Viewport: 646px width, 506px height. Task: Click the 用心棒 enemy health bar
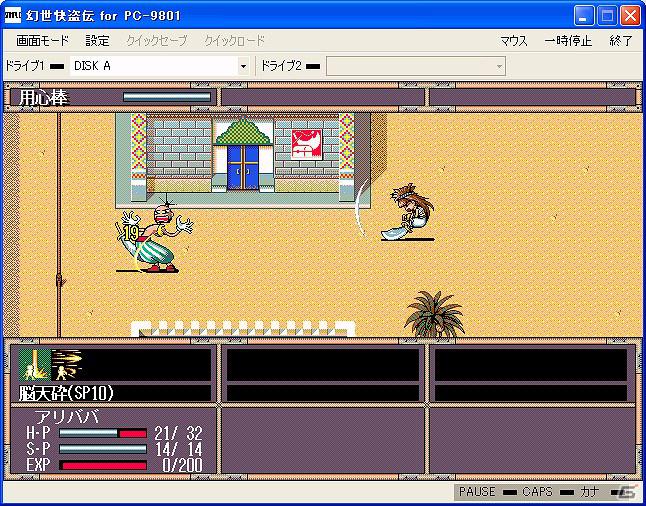tap(167, 97)
